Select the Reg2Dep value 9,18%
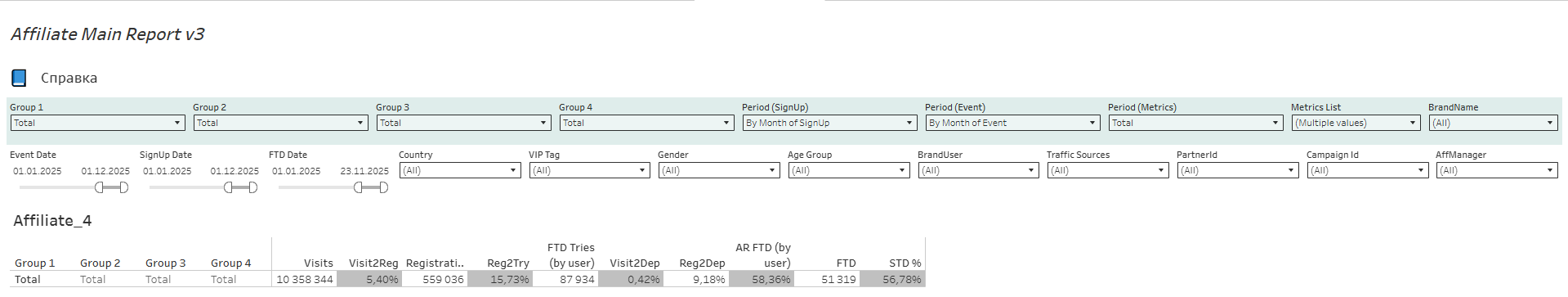The image size is (1568, 297). 709,279
